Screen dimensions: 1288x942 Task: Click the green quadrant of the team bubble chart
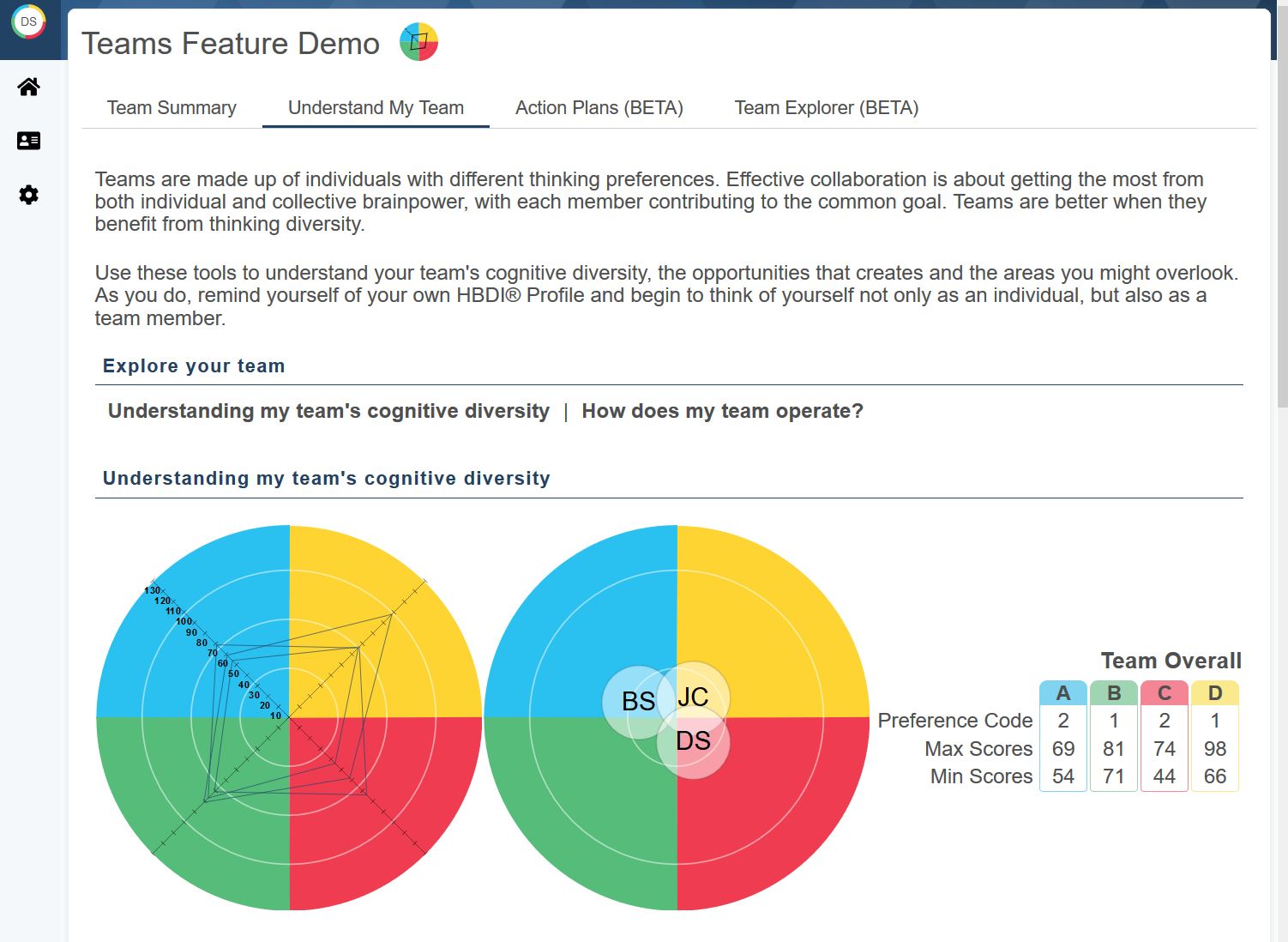(x=575, y=815)
